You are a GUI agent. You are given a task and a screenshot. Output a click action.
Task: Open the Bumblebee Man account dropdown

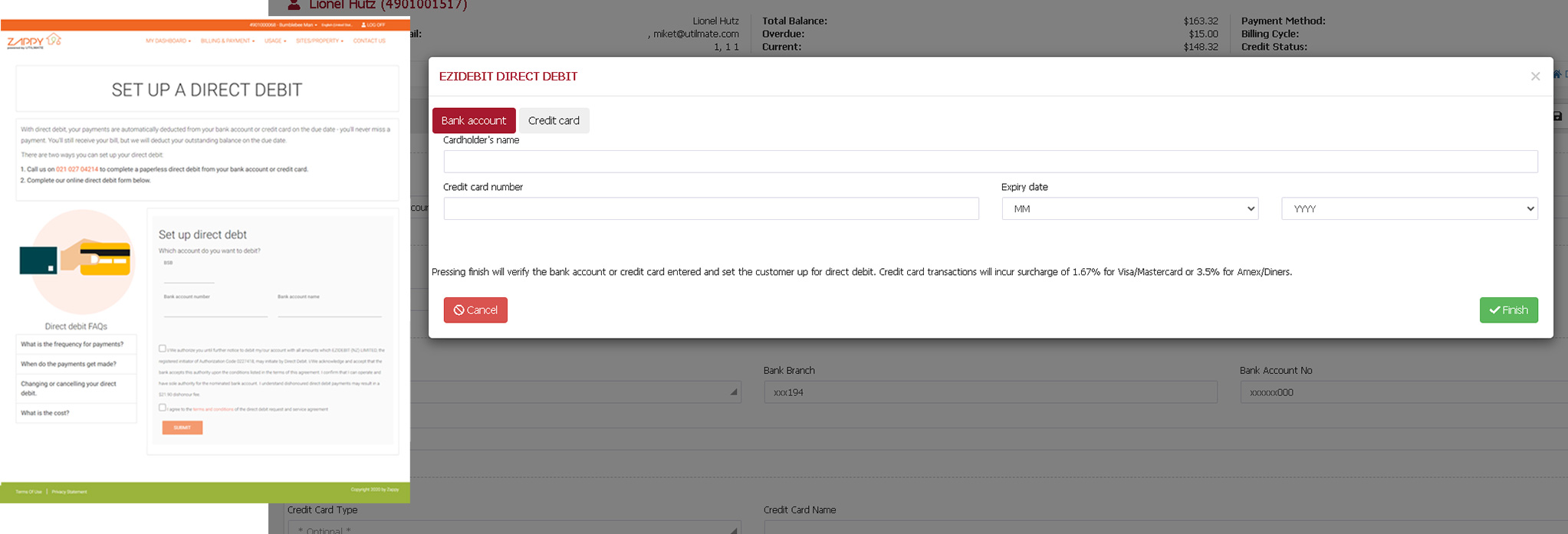283,25
